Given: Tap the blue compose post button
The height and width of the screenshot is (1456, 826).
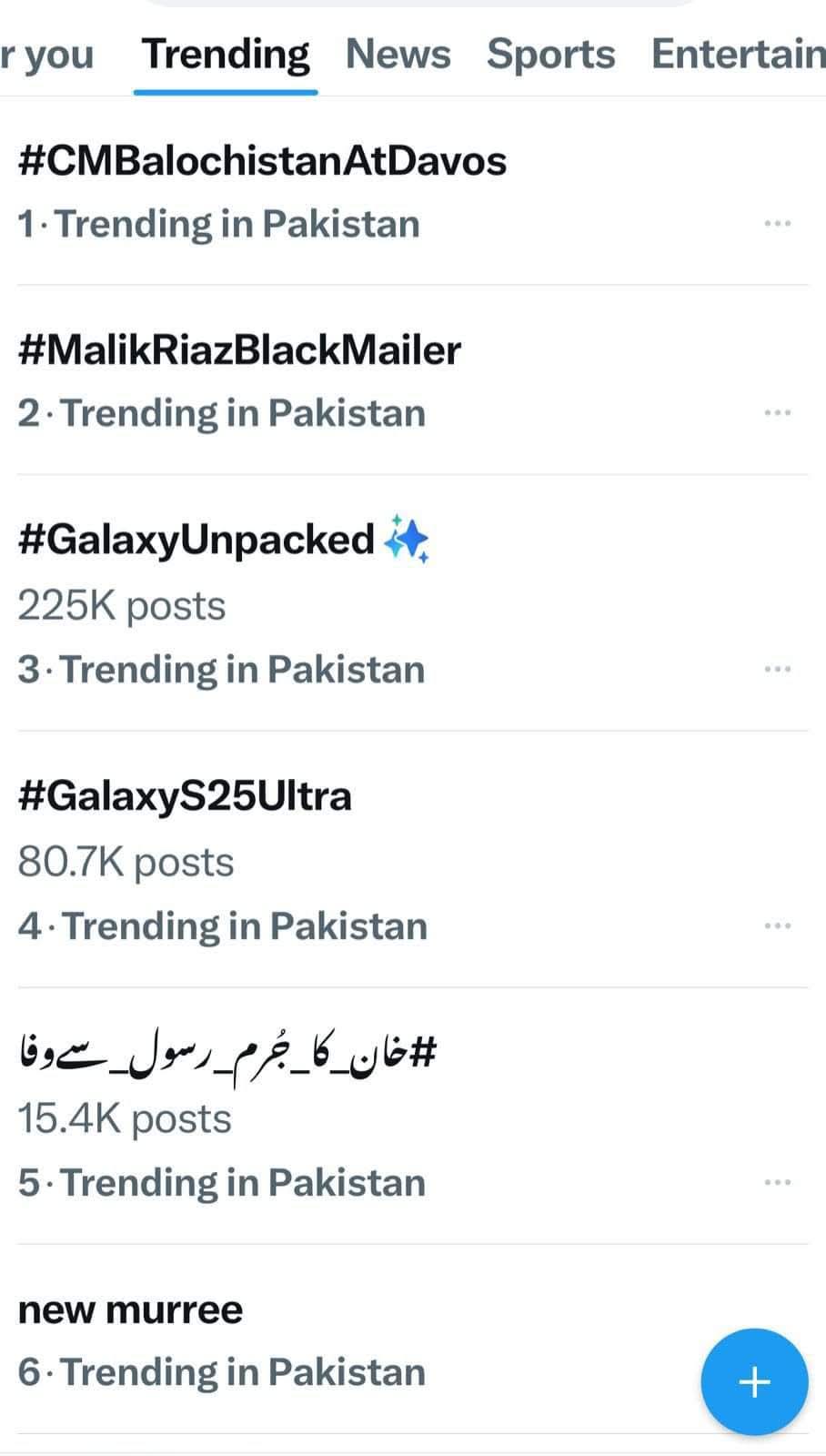Looking at the screenshot, I should [x=753, y=1381].
